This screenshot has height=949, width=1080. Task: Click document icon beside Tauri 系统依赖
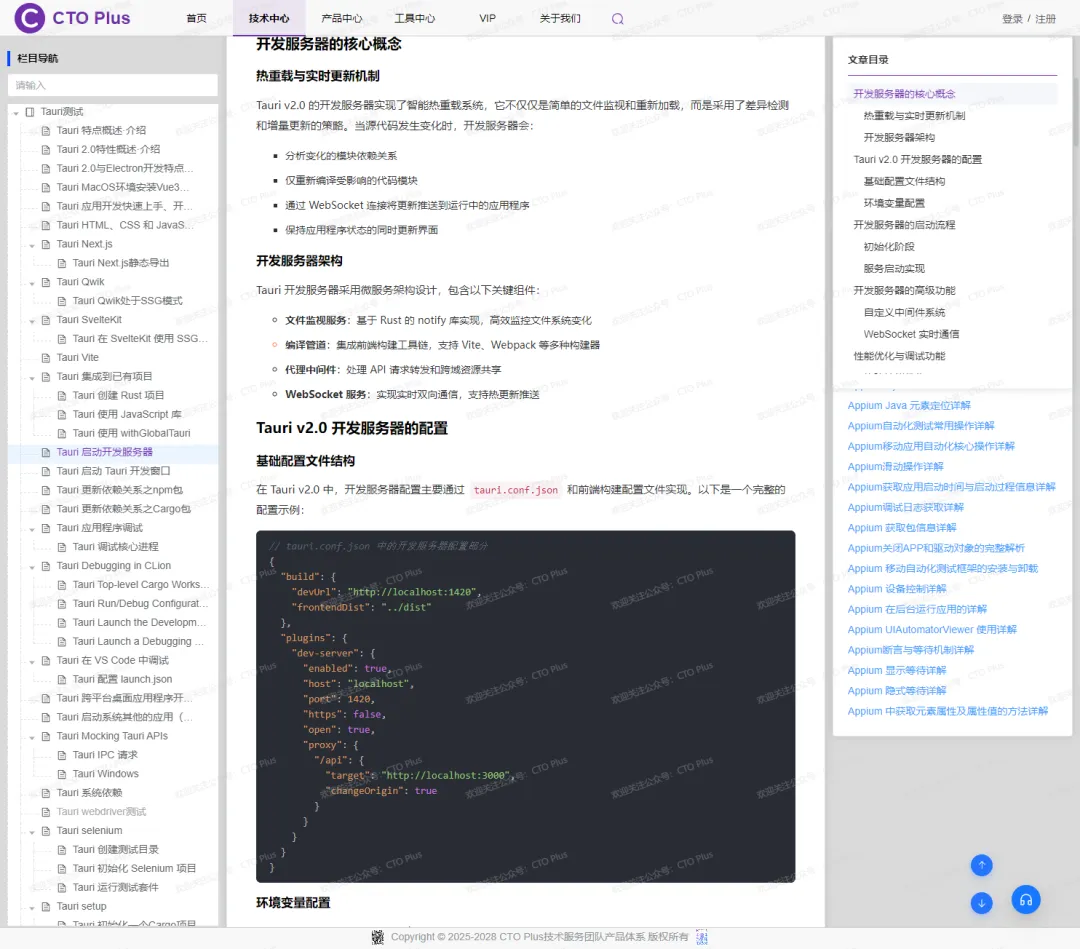coord(46,793)
